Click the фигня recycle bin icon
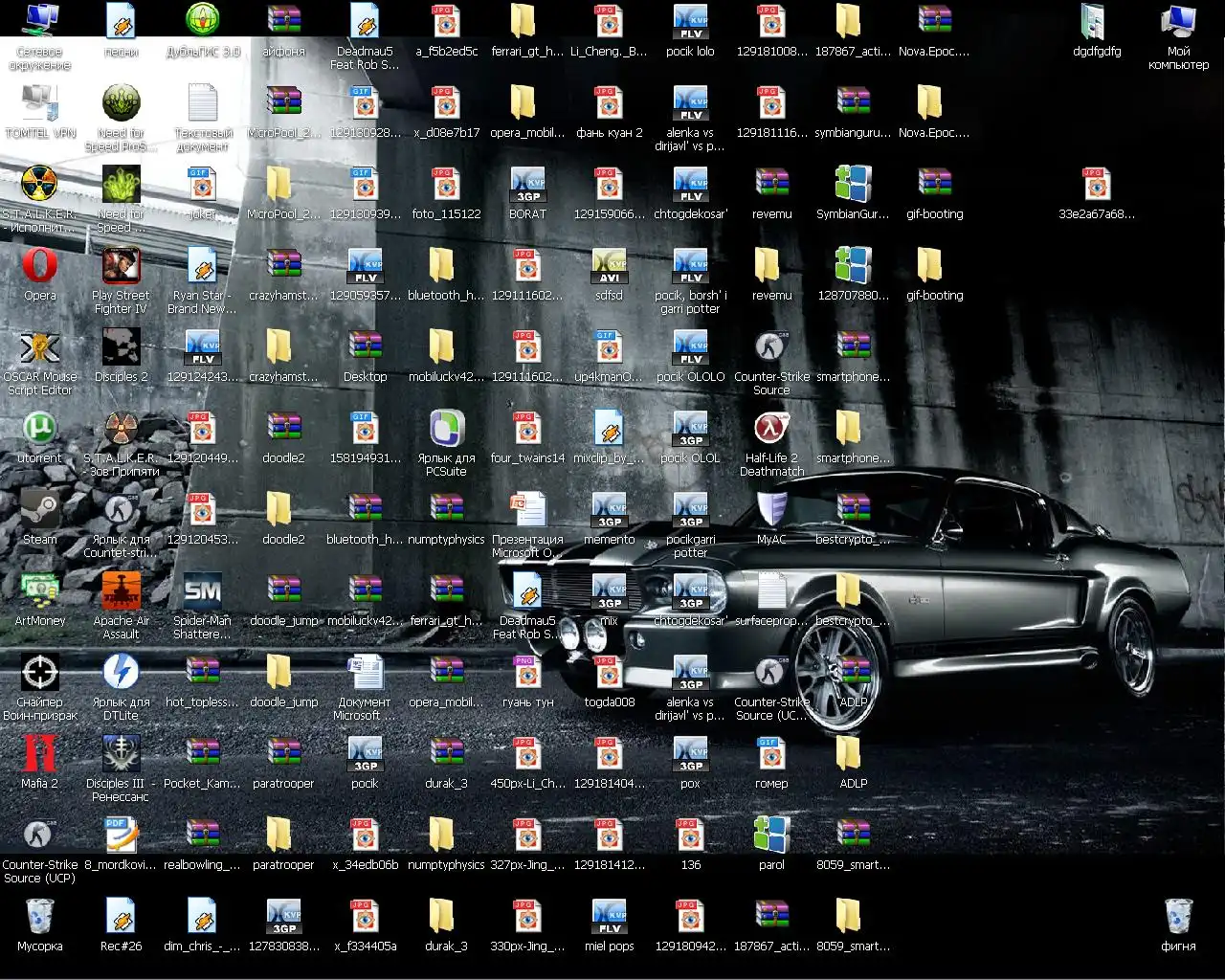 coord(1178,917)
